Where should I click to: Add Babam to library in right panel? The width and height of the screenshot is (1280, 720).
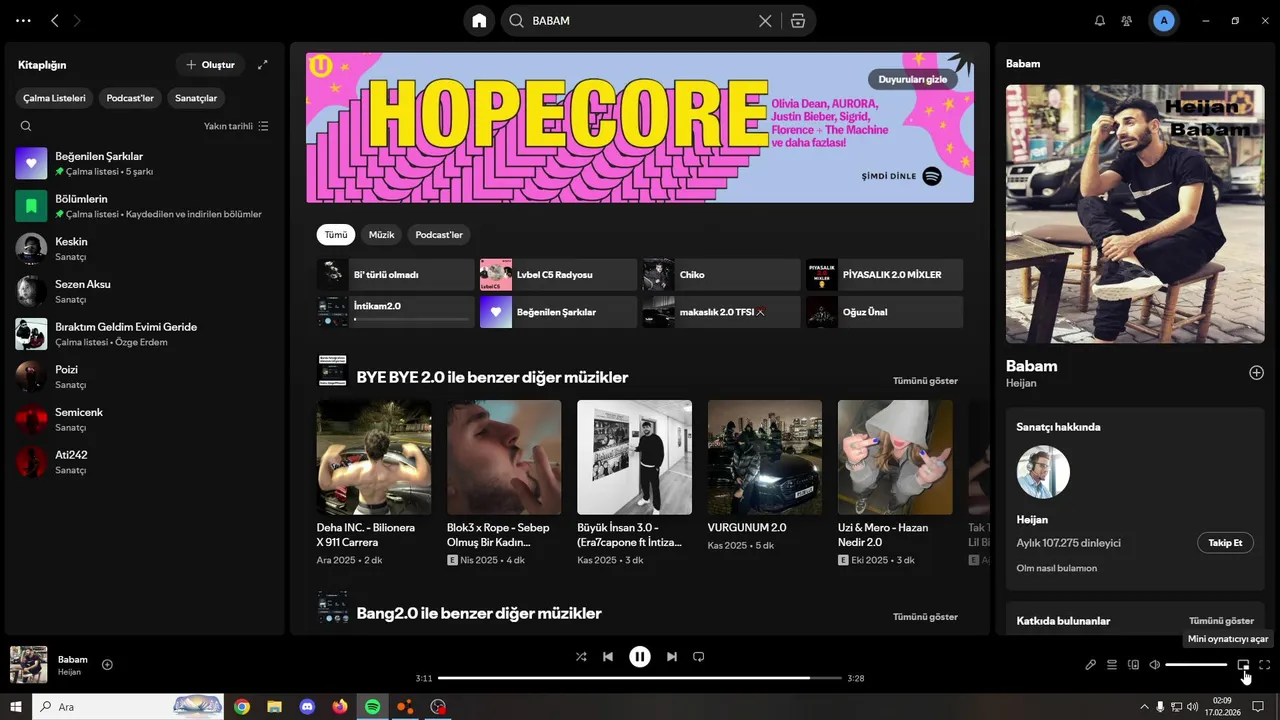point(1256,373)
